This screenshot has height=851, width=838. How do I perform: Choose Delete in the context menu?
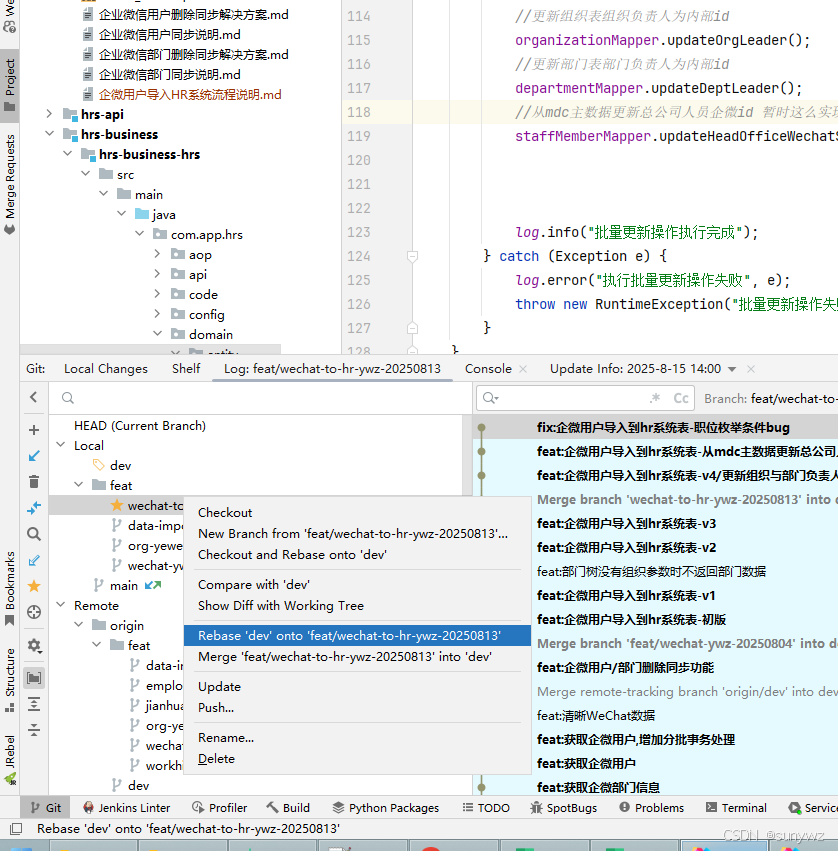click(x=357, y=759)
